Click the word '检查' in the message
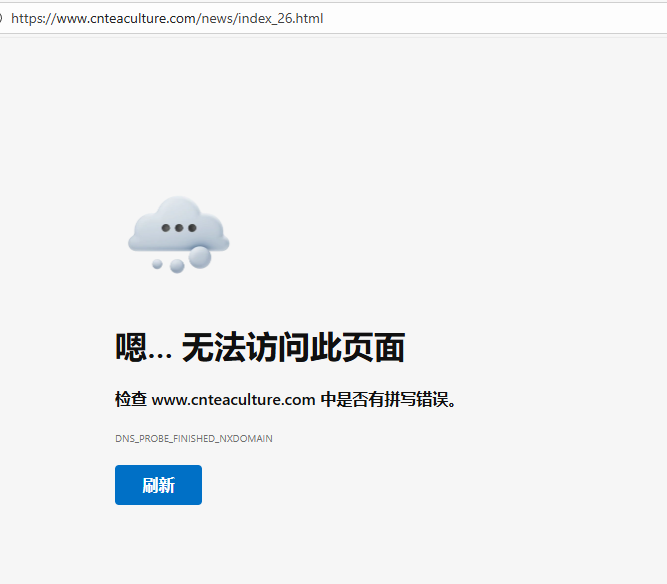 coord(130,400)
